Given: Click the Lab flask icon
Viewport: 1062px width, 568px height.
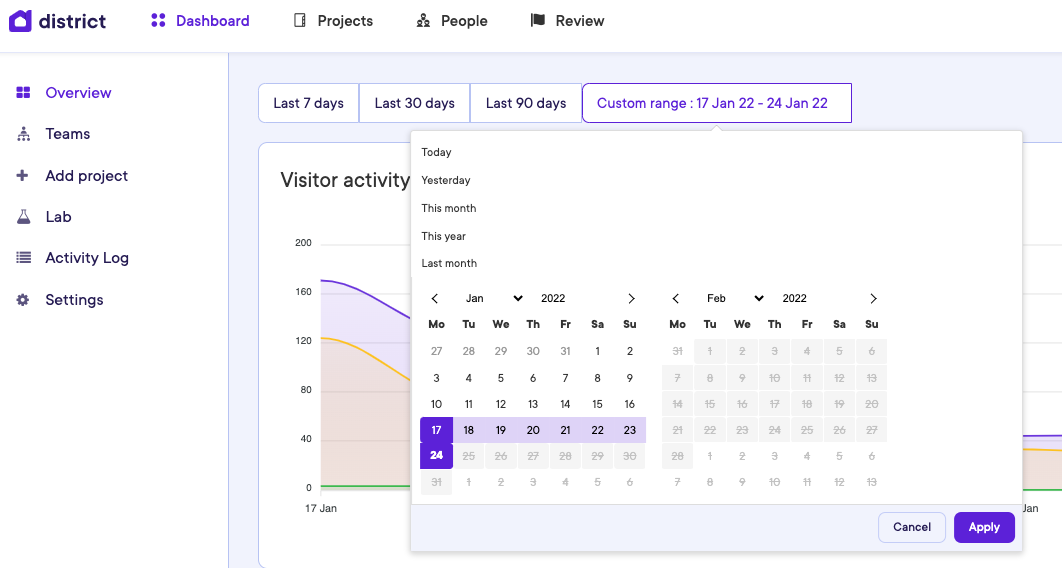Looking at the screenshot, I should tap(23, 217).
